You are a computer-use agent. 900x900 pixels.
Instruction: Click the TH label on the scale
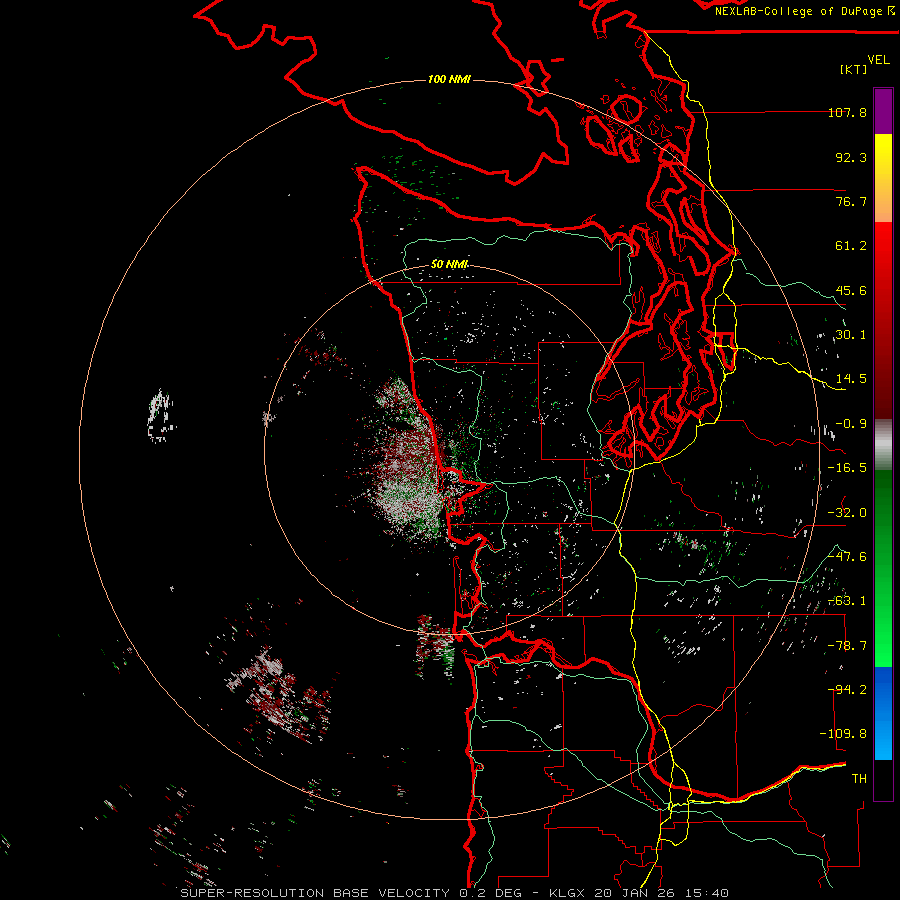click(859, 779)
